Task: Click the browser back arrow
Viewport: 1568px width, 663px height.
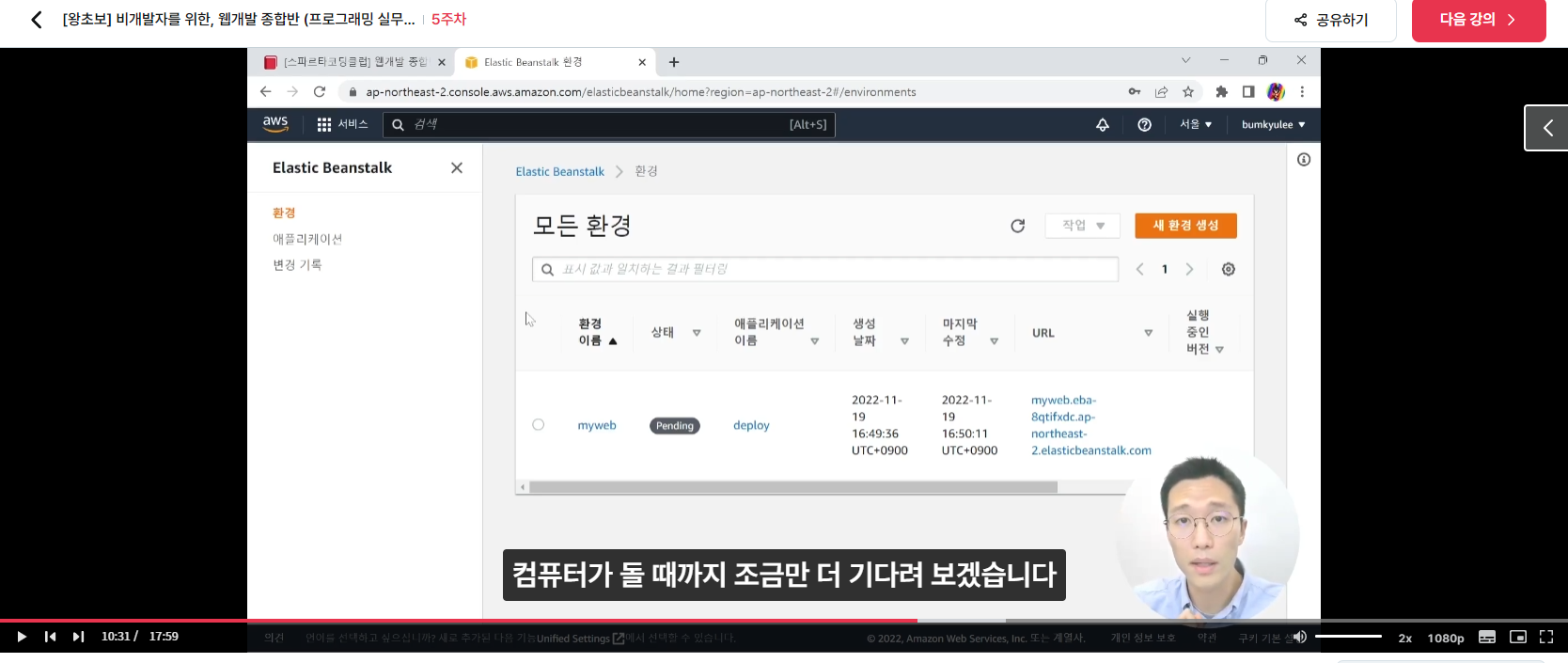Action: point(265,92)
